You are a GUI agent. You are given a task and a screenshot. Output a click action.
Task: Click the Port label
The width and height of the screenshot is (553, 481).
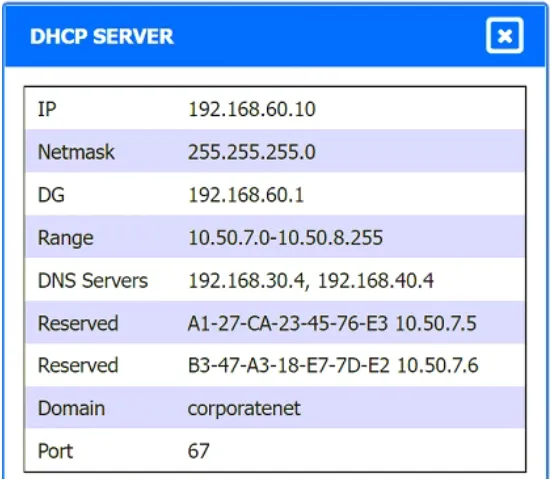coord(55,451)
